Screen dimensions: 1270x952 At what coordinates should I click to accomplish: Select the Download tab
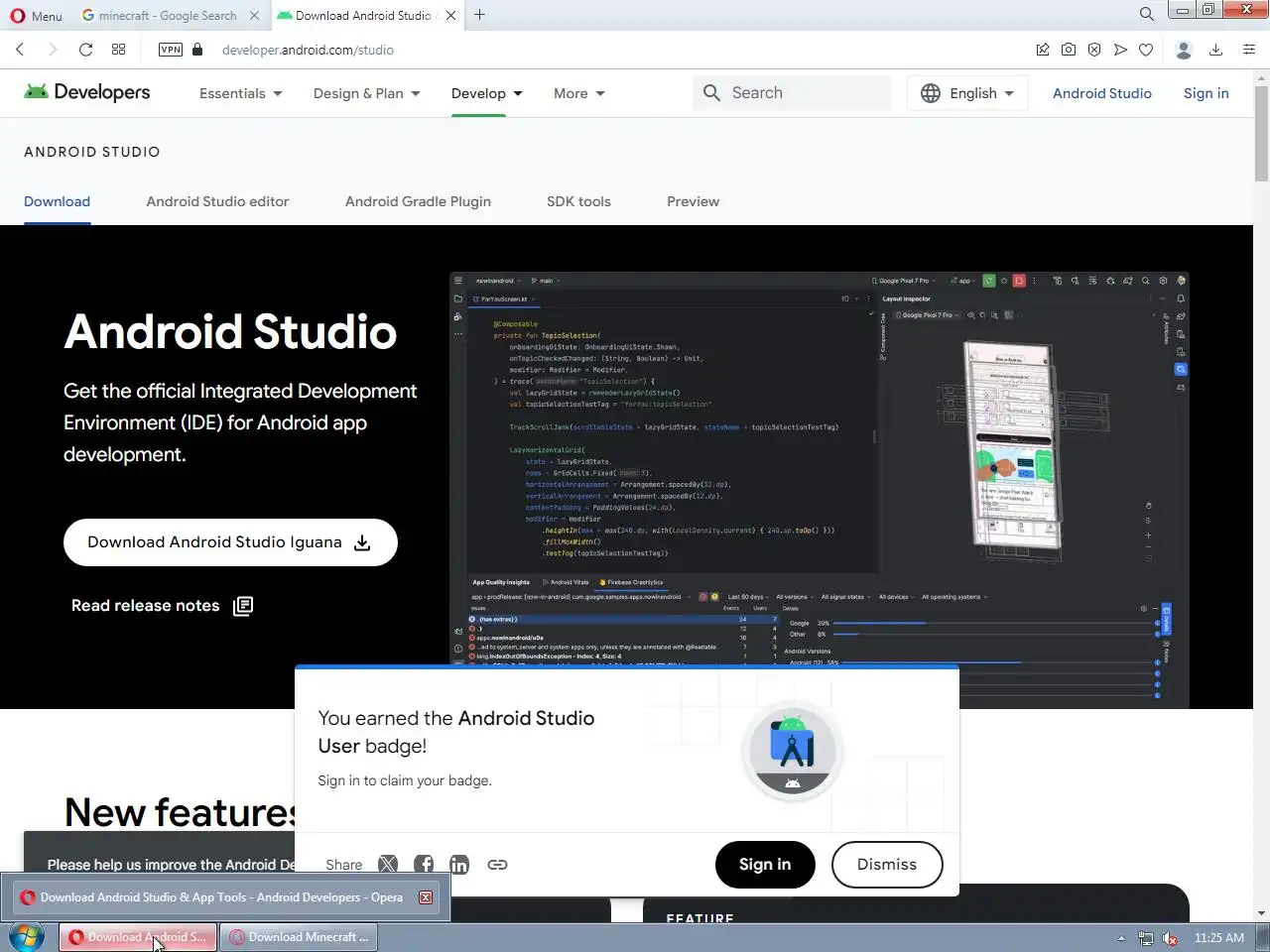(x=57, y=201)
